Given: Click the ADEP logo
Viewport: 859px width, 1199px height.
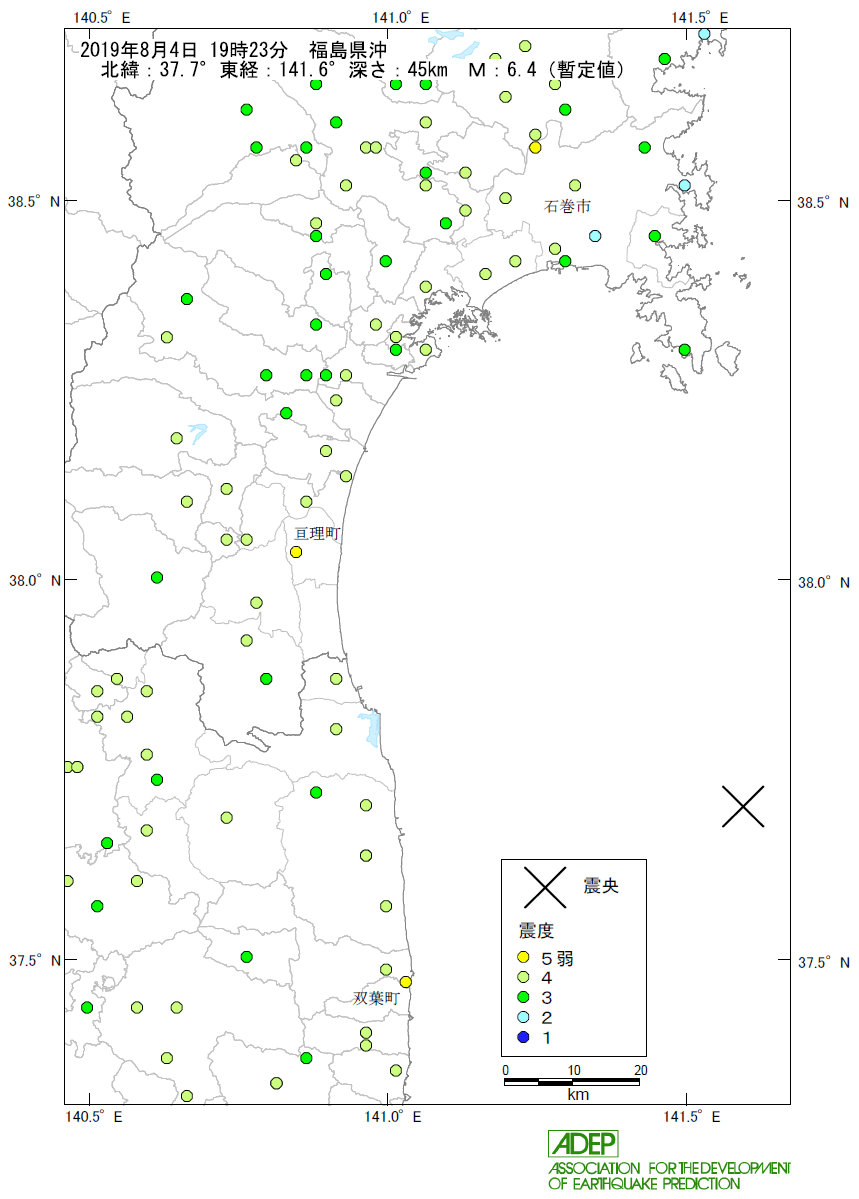Looking at the screenshot, I should tap(583, 1143).
